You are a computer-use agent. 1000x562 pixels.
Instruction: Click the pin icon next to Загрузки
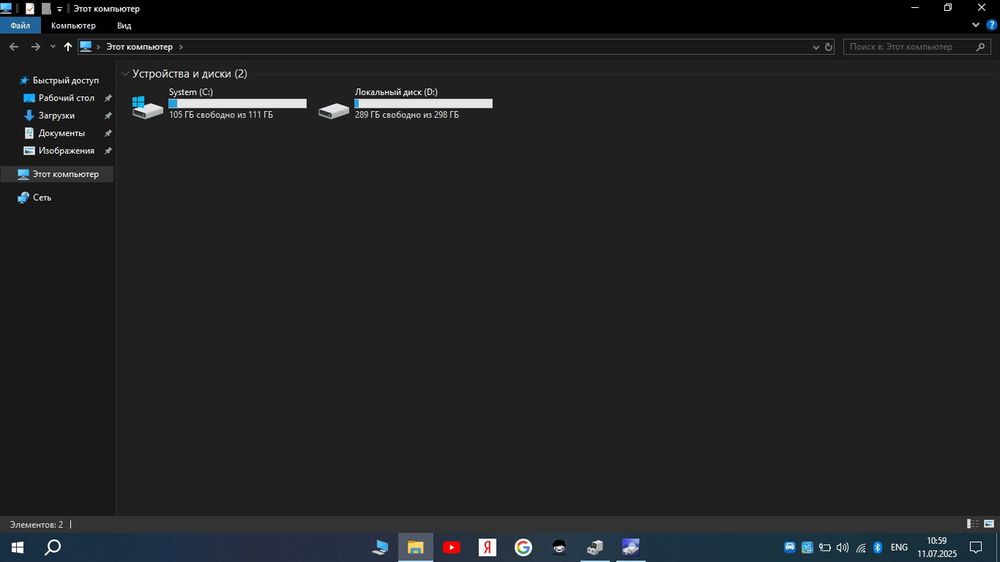point(108,115)
